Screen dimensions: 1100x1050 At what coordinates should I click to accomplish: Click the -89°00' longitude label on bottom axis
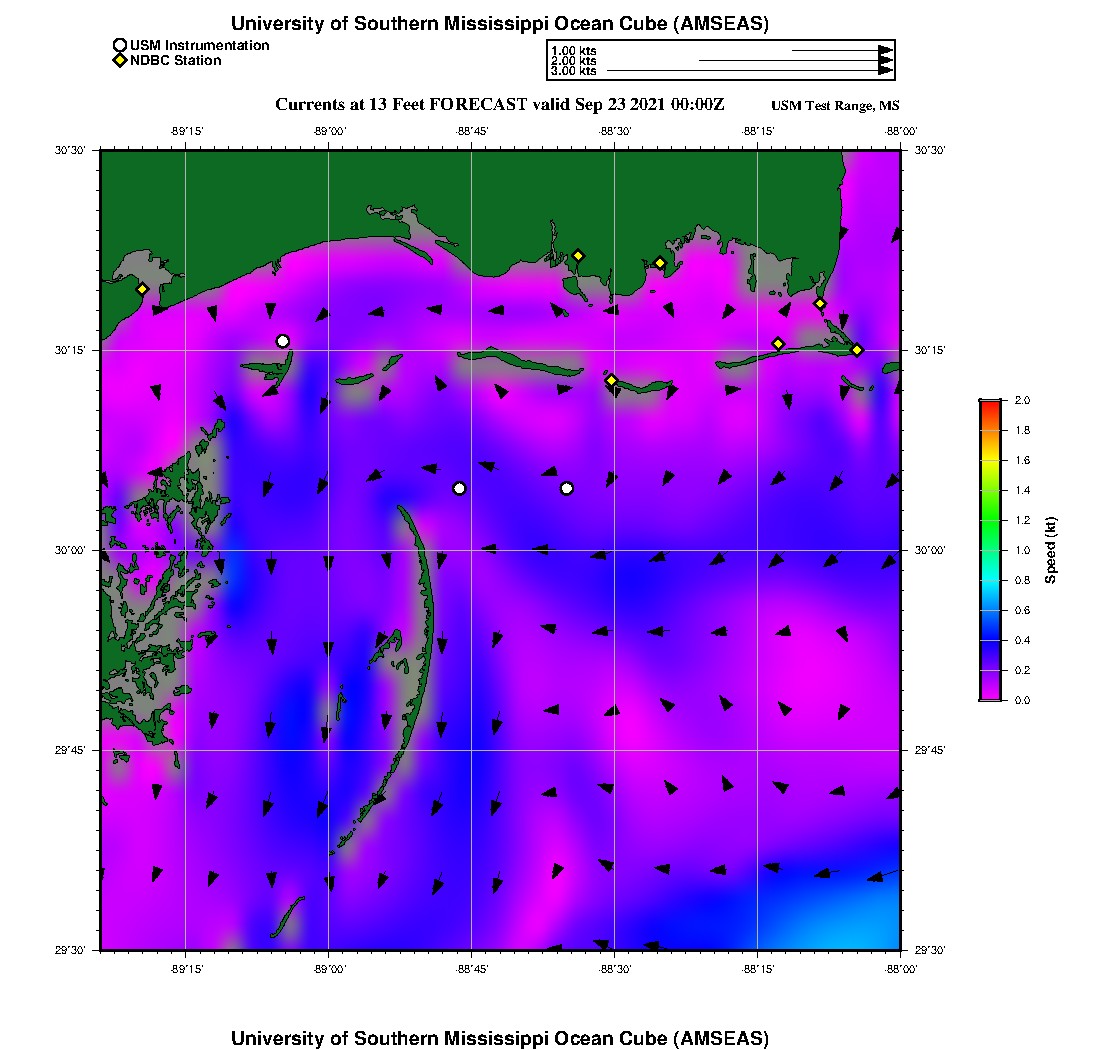pos(329,969)
